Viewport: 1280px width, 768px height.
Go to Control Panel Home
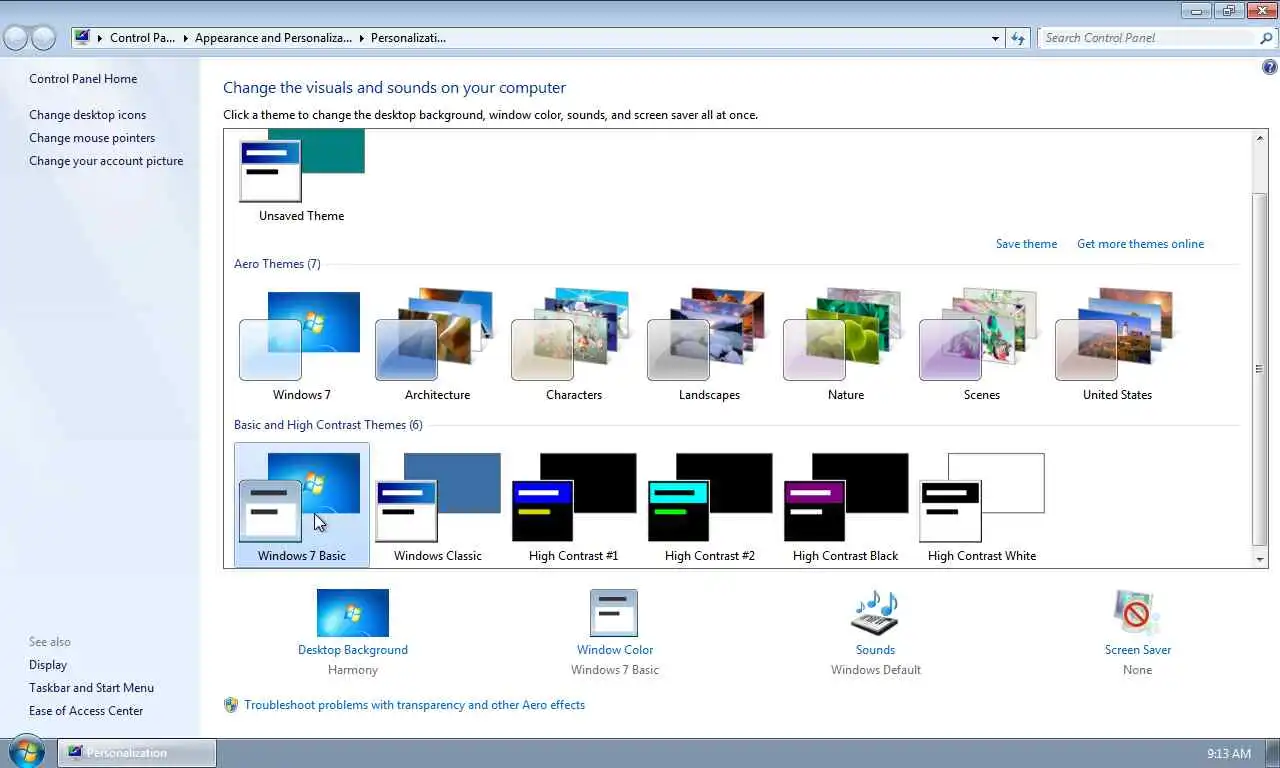pos(83,79)
